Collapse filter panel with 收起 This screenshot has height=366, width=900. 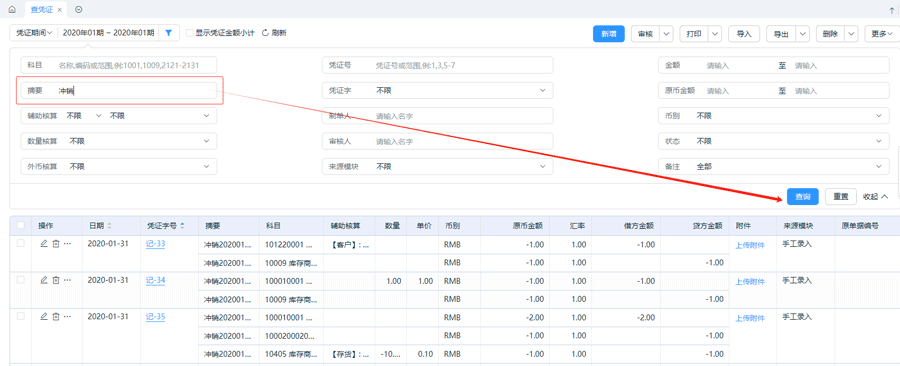(x=876, y=196)
